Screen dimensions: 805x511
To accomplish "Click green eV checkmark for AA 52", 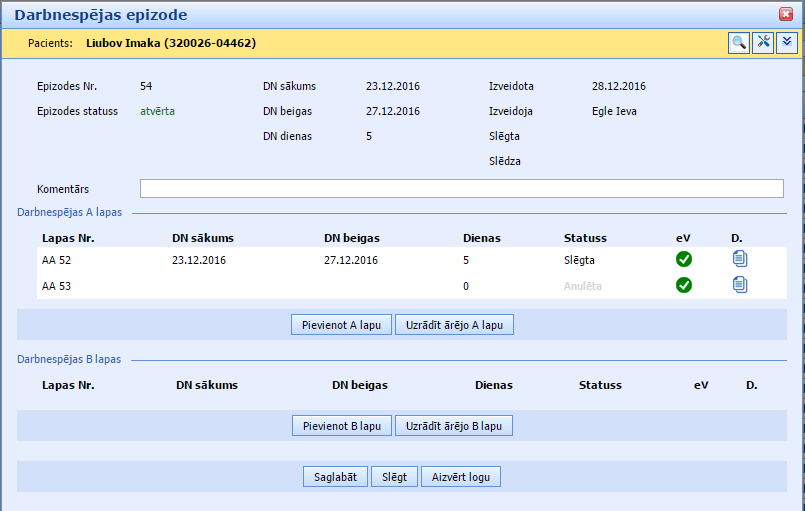I will [x=684, y=259].
